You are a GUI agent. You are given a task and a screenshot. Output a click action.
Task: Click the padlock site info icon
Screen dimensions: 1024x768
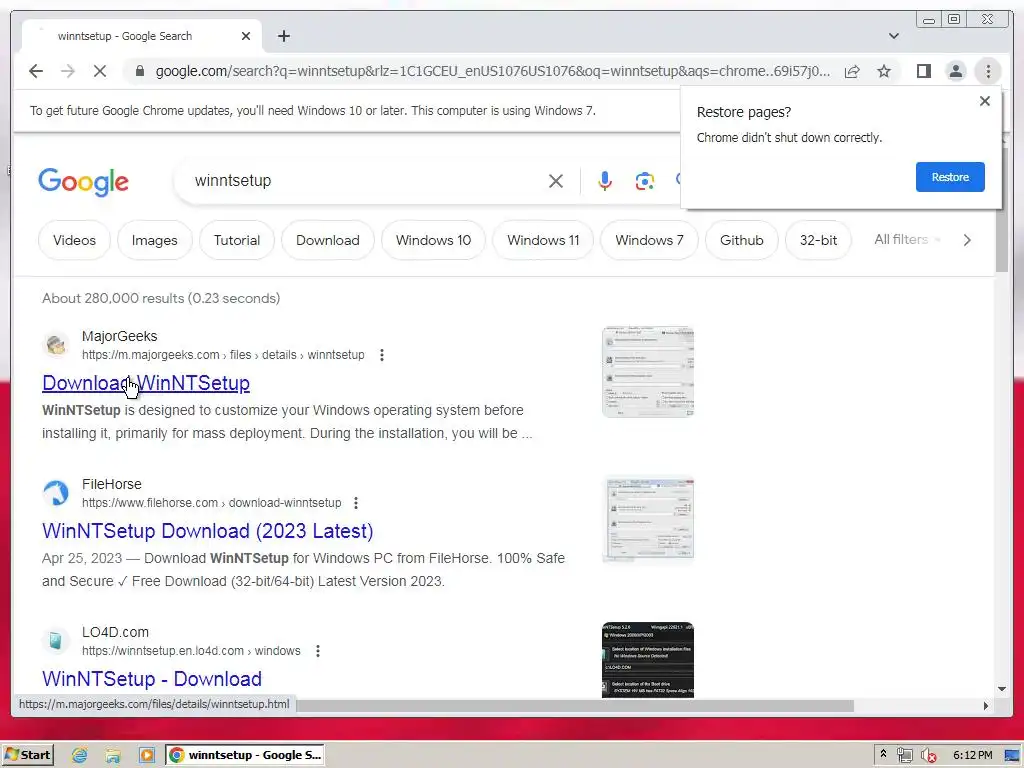coord(139,71)
